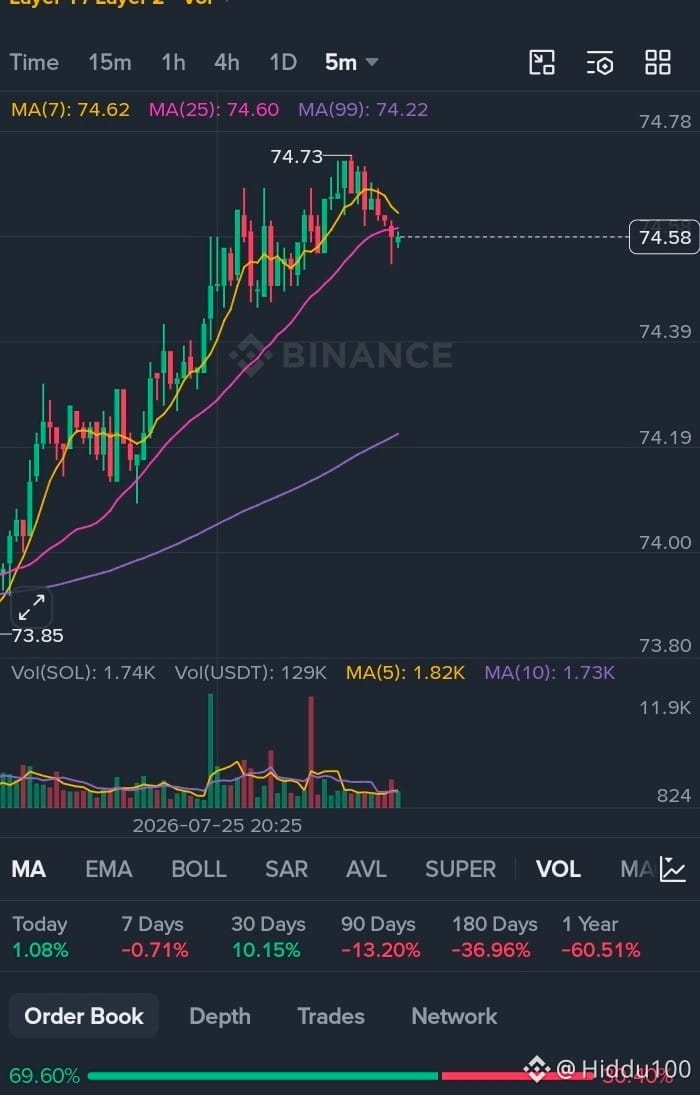Click the tallest green volume bar
Viewport: 700px width, 1095px height.
click(x=210, y=751)
